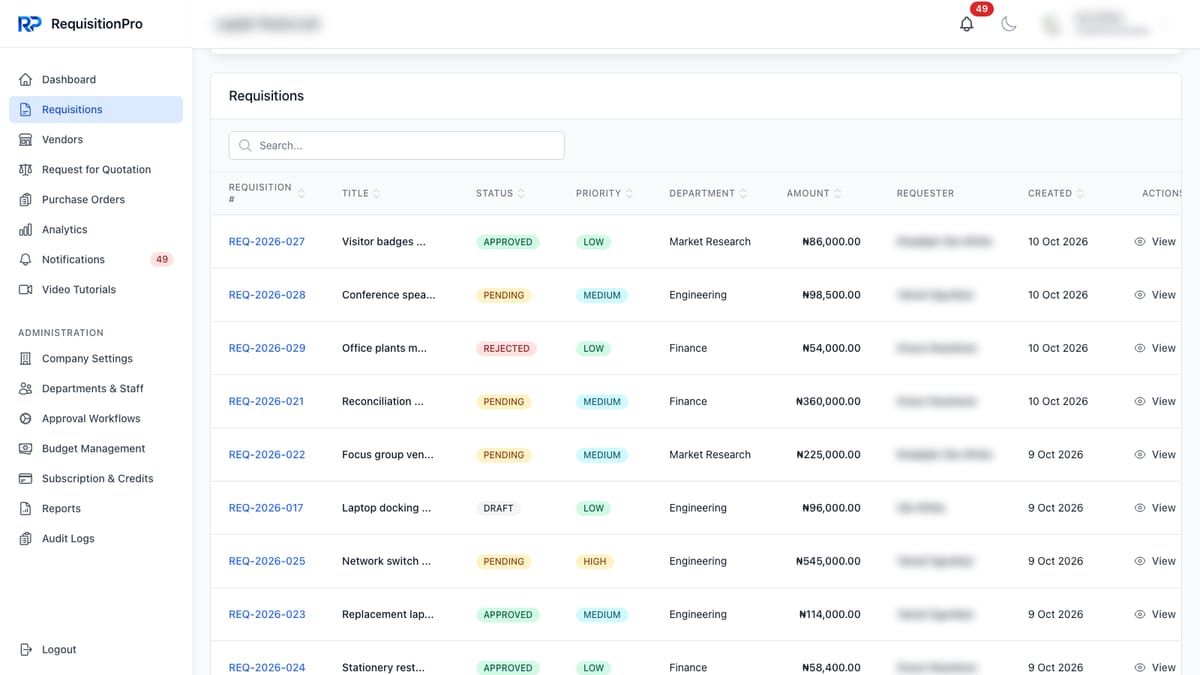Click the Notifications bell icon in sidebar
Image resolution: width=1200 pixels, height=675 pixels.
click(26, 260)
